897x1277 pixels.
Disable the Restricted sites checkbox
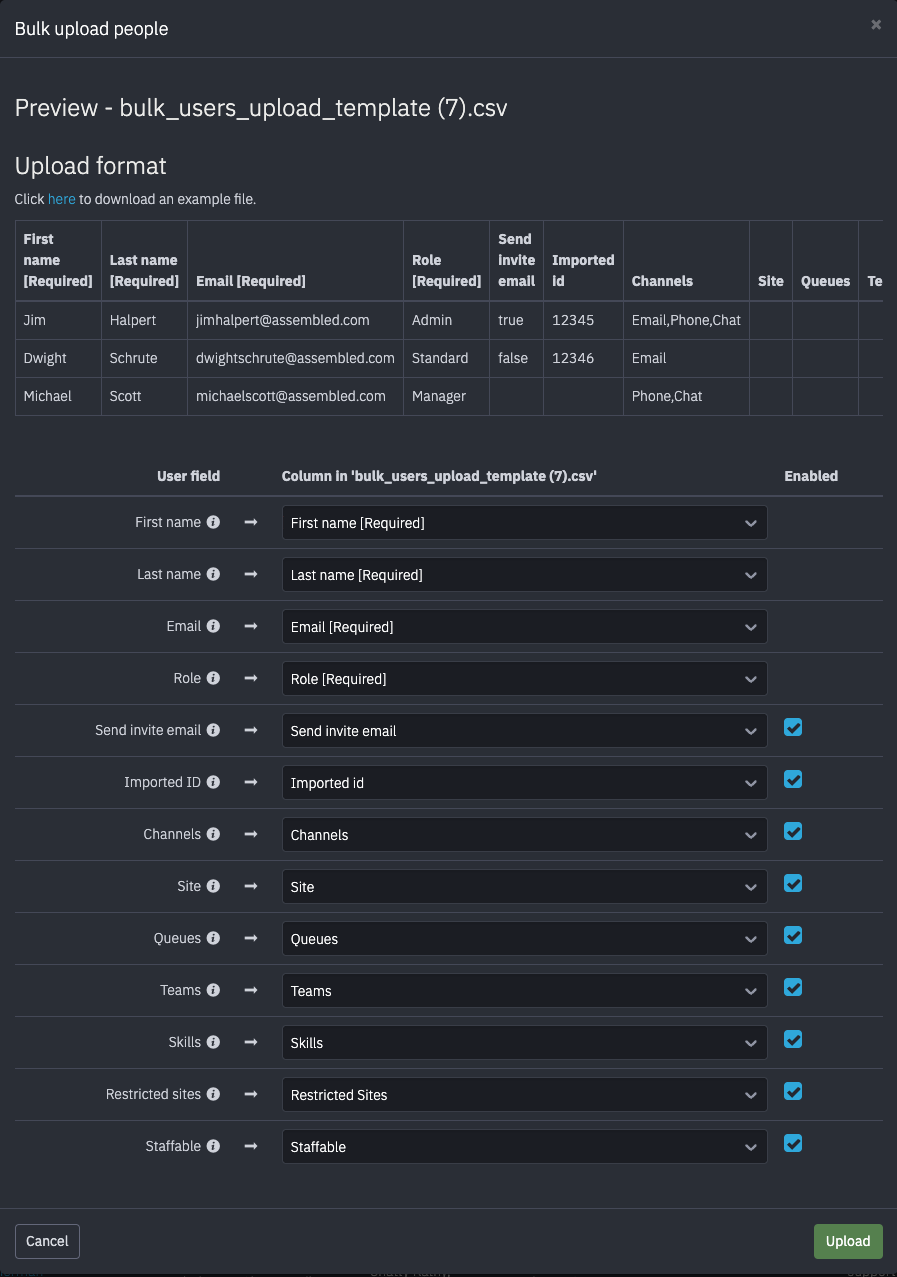(x=793, y=1091)
